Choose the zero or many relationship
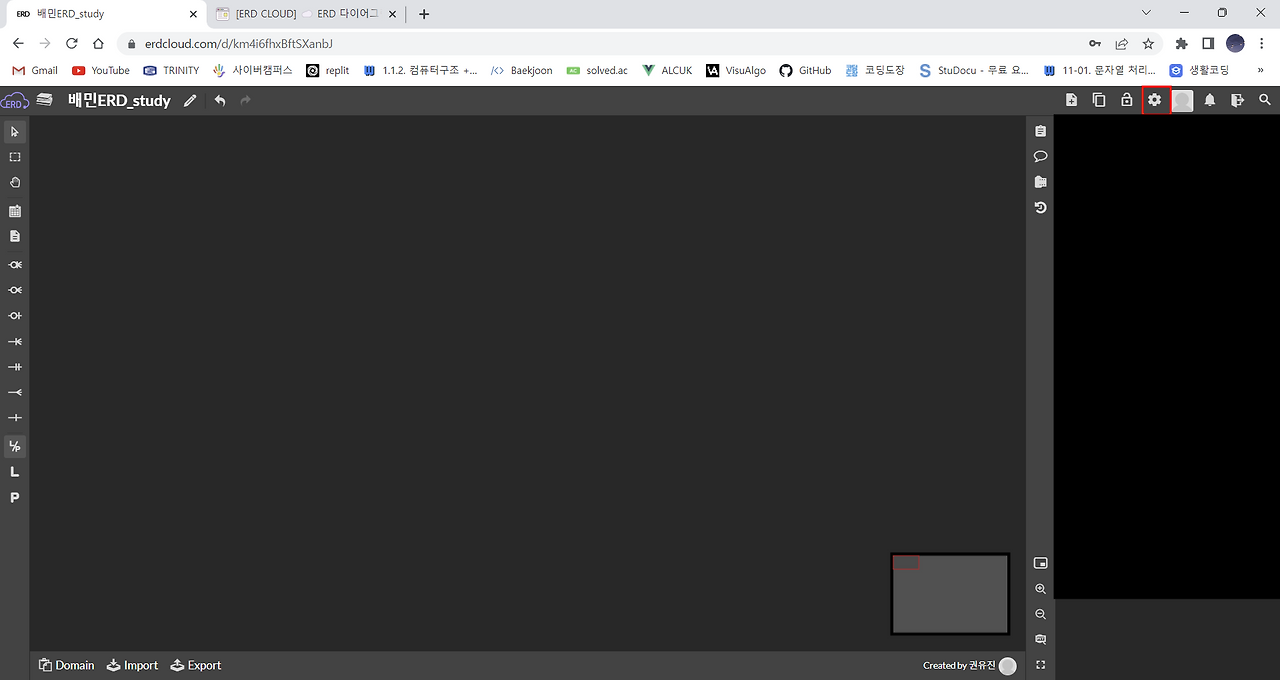The image size is (1280, 680). pyautogui.click(x=15, y=290)
